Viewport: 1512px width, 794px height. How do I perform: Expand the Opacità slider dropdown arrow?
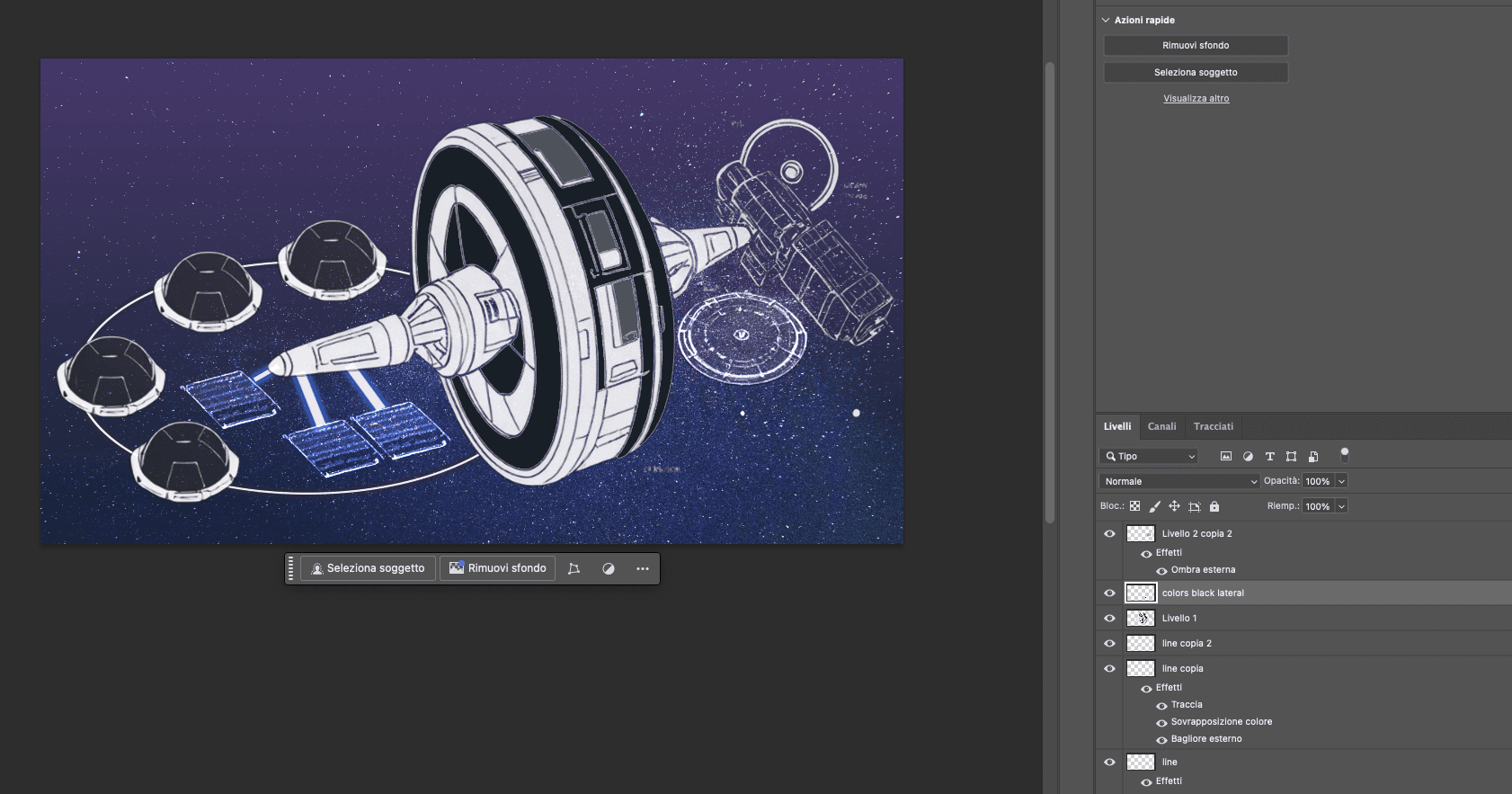(1341, 482)
